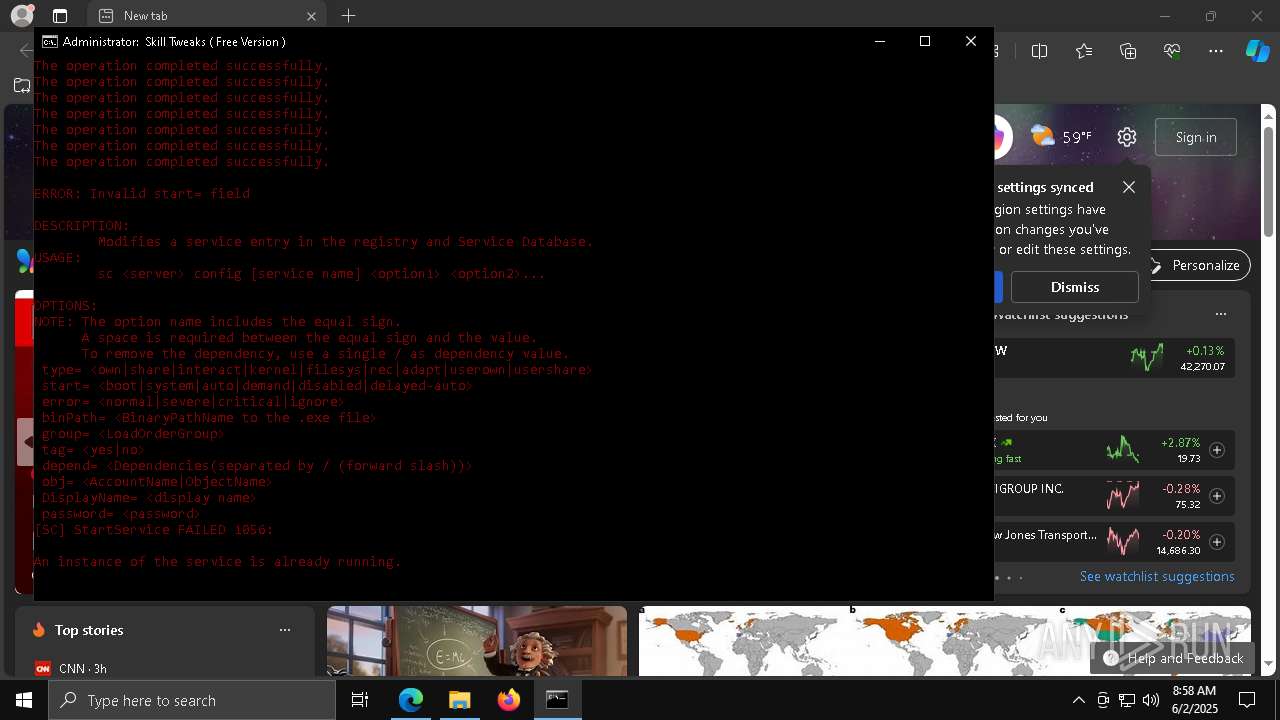
Task: Open Windows Start menu
Action: pyautogui.click(x=24, y=700)
